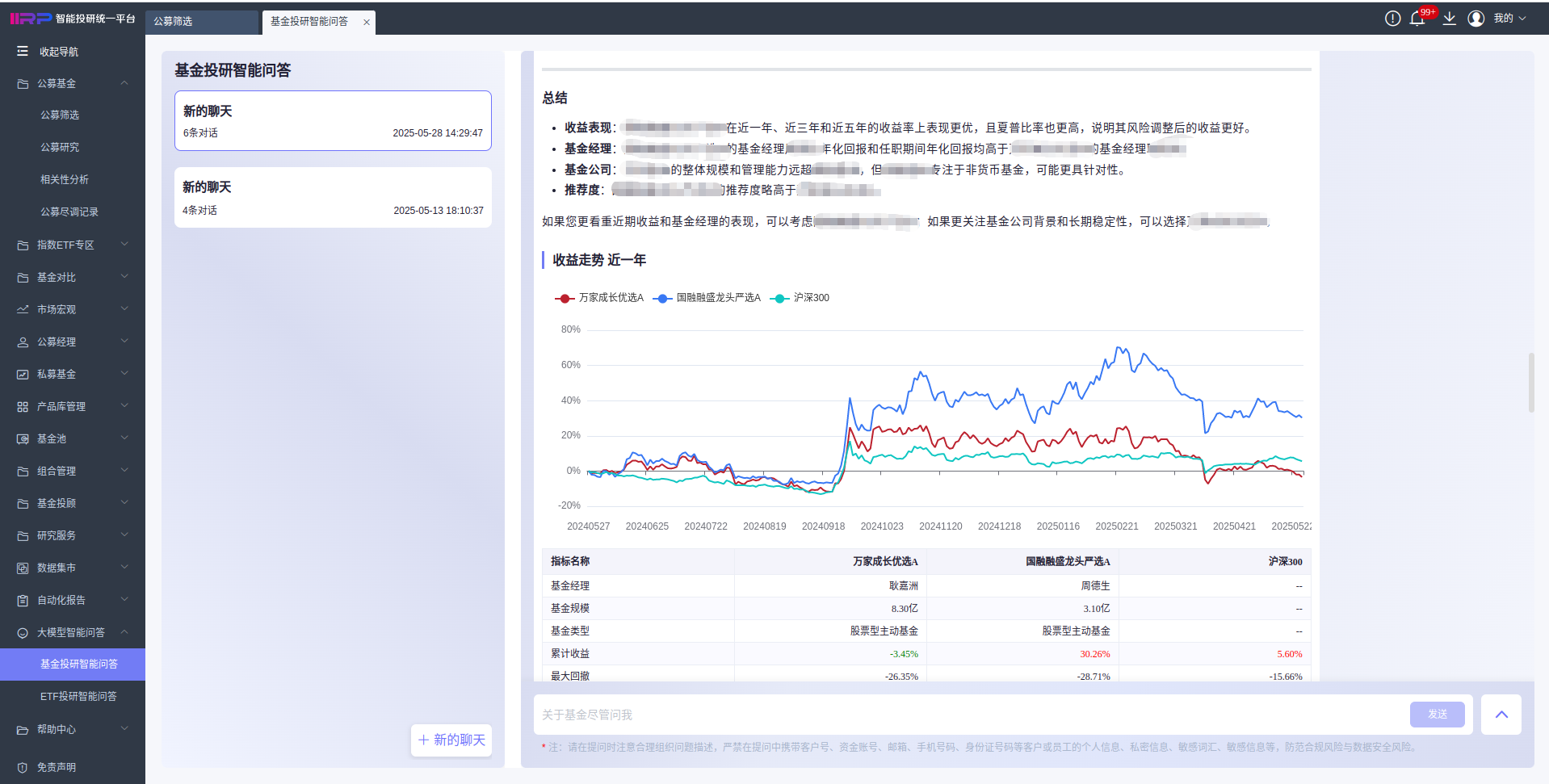Screen dimensions: 1549x784
Task: Collapse the 大模型智能问答 menu
Action: [124, 632]
